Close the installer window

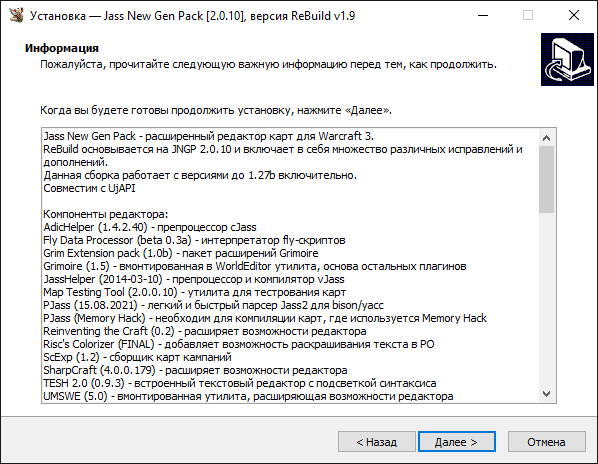(x=574, y=16)
